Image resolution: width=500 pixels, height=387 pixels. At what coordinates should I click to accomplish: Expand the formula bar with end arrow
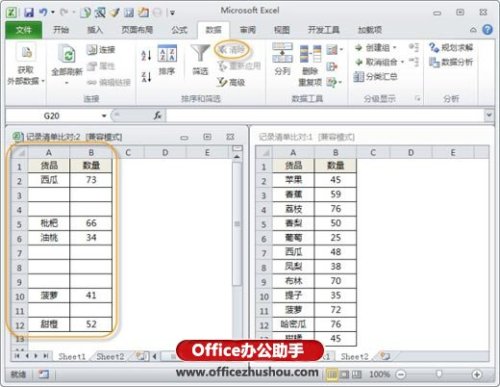click(489, 115)
